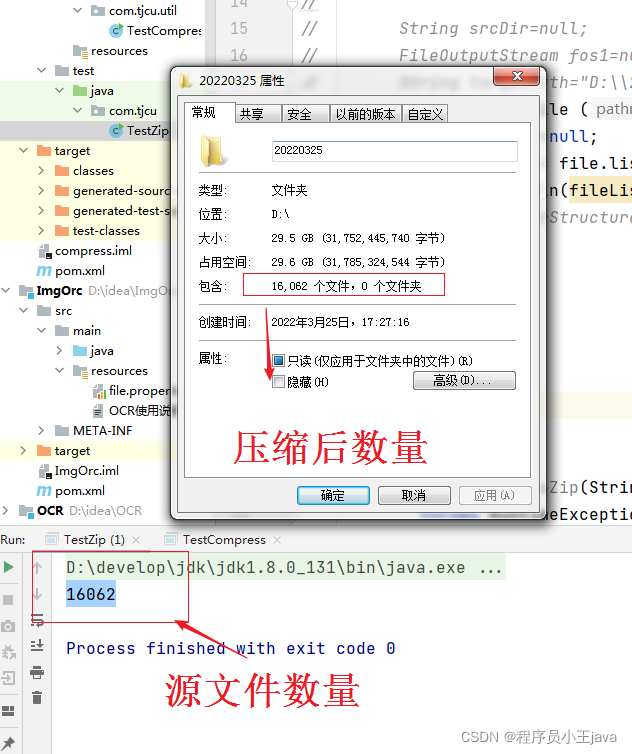This screenshot has height=754, width=632.
Task: Switch to TestZip (1) run tab
Action: click(x=94, y=540)
